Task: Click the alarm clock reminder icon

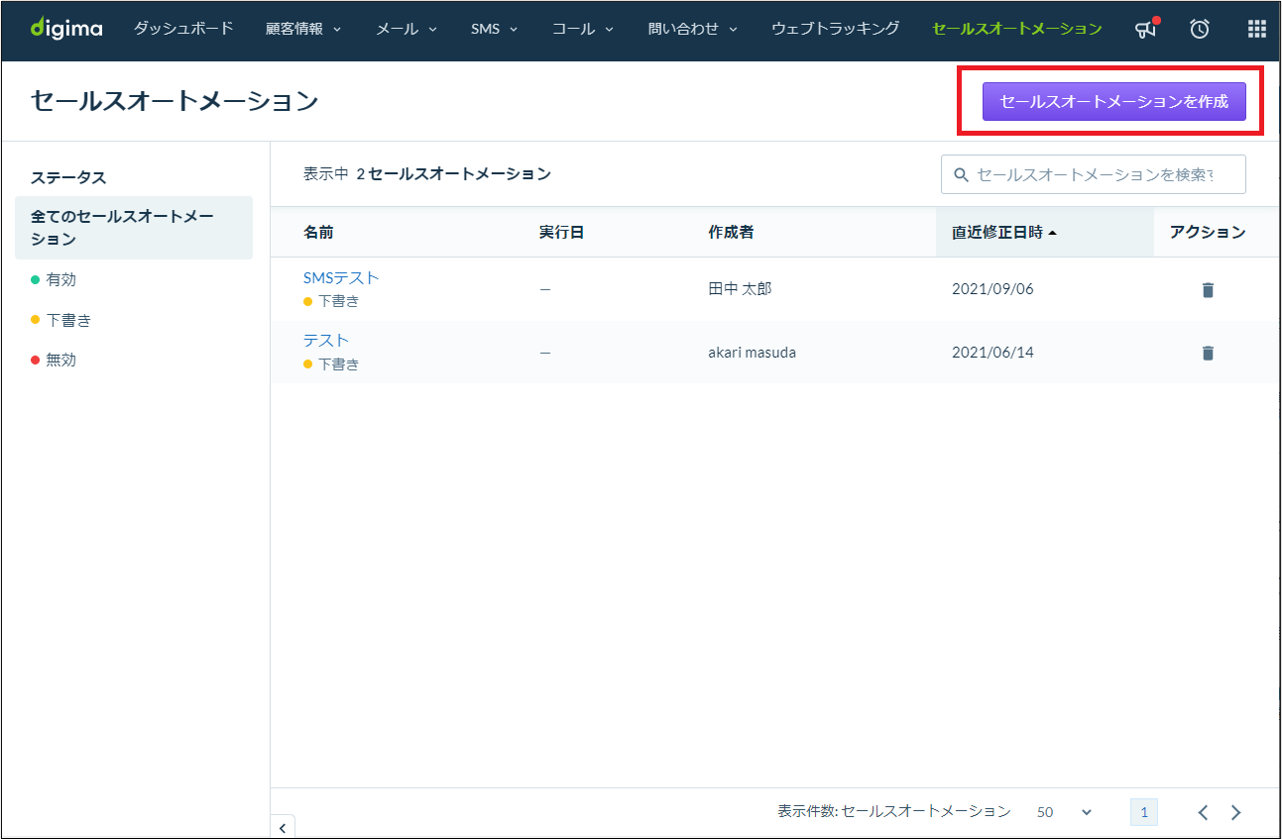Action: point(1200,29)
